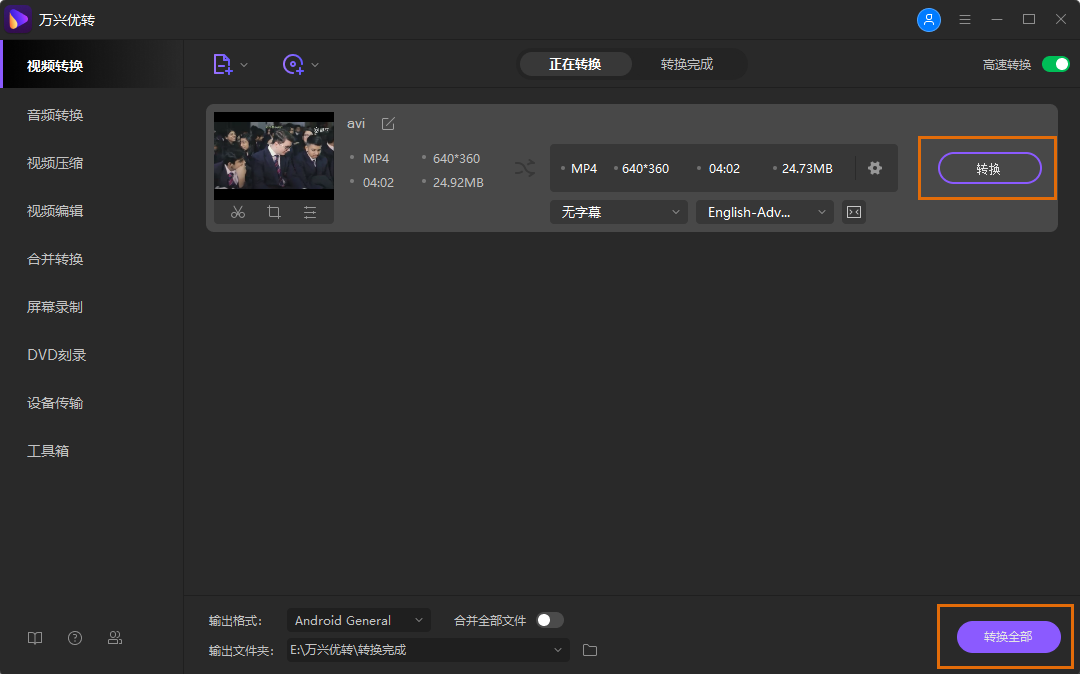Screen dimensions: 1080x674
Task: Open 工具箱 in sidebar
Action: coord(48,451)
